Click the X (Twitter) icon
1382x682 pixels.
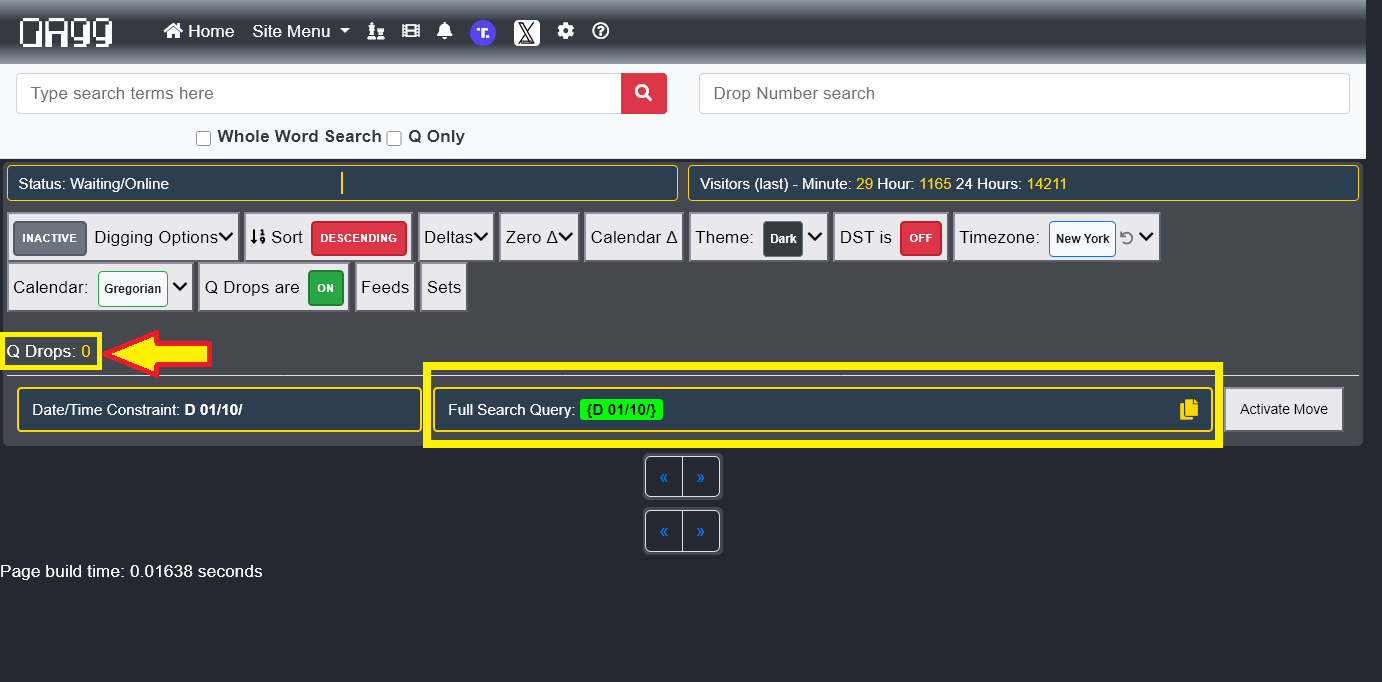[527, 32]
